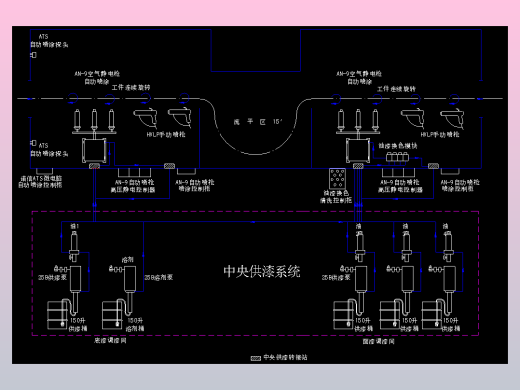Click the left AN-9 高压静电控制器 caption
Image resolution: width=520 pixels, height=390 pixels.
134,186
